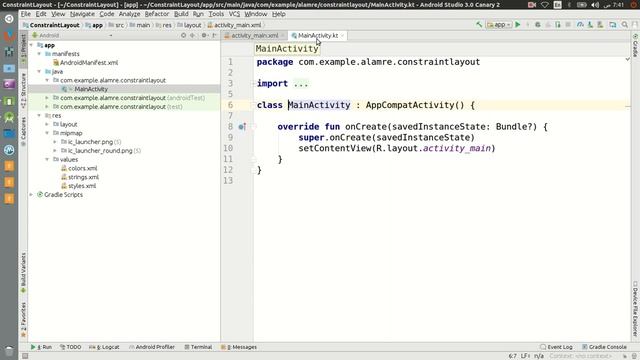Click activity_main.xml breadcrumb
Screen dimensions: 640x360
click(234, 25)
